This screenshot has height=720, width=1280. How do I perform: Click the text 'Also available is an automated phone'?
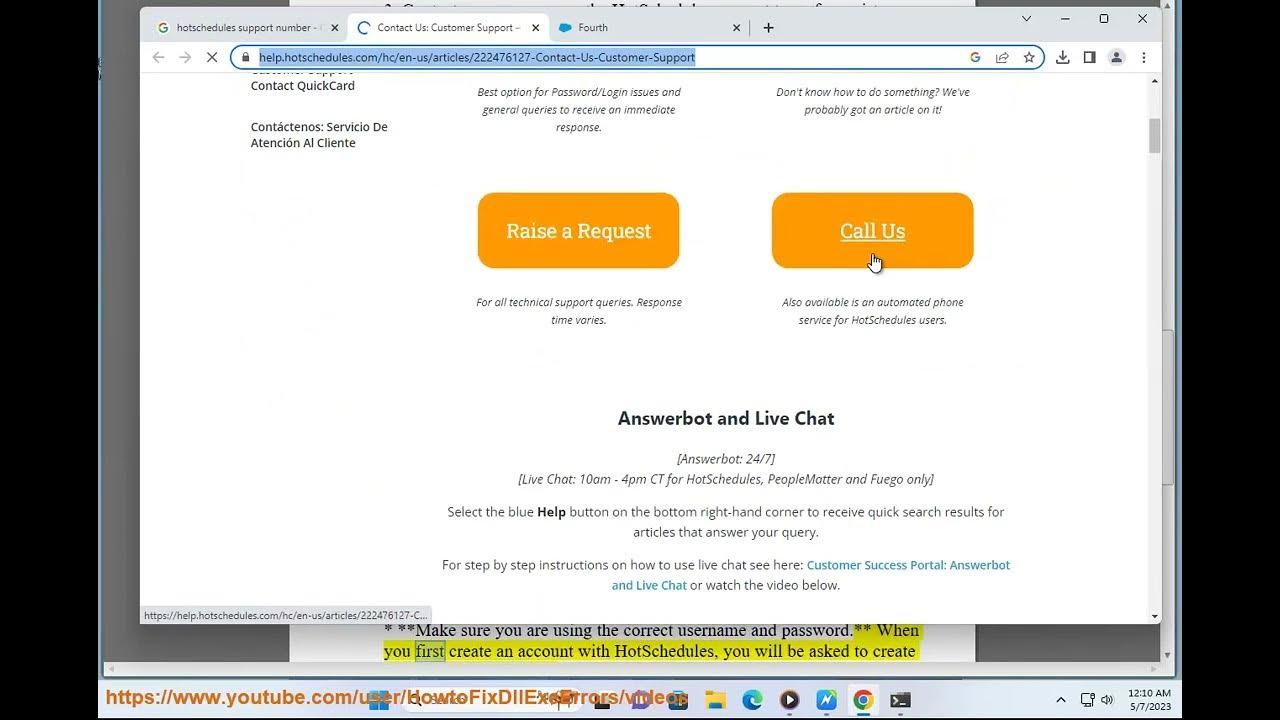(x=872, y=302)
